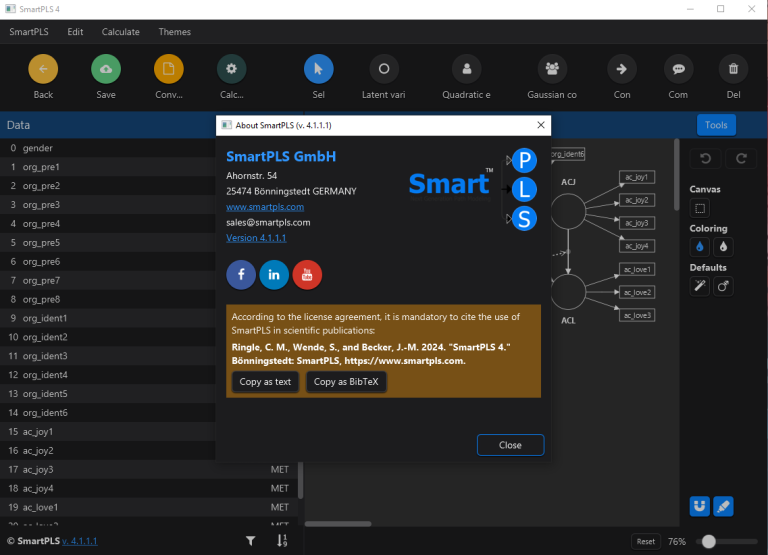Click the v. 4.1.1.1 link in status bar
Screen dimensions: 768x555
pos(79,541)
